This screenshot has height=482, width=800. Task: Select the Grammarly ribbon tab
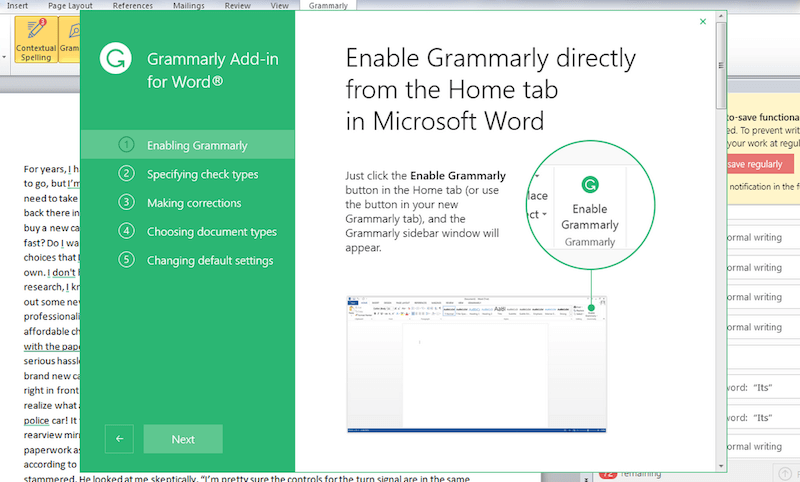click(328, 6)
